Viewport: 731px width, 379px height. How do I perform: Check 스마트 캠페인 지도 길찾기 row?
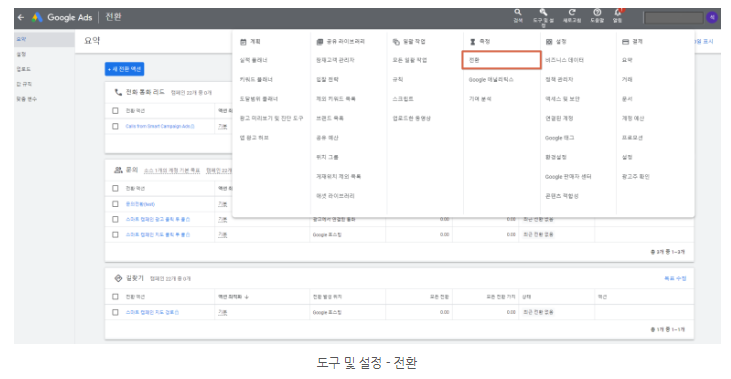coord(115,312)
